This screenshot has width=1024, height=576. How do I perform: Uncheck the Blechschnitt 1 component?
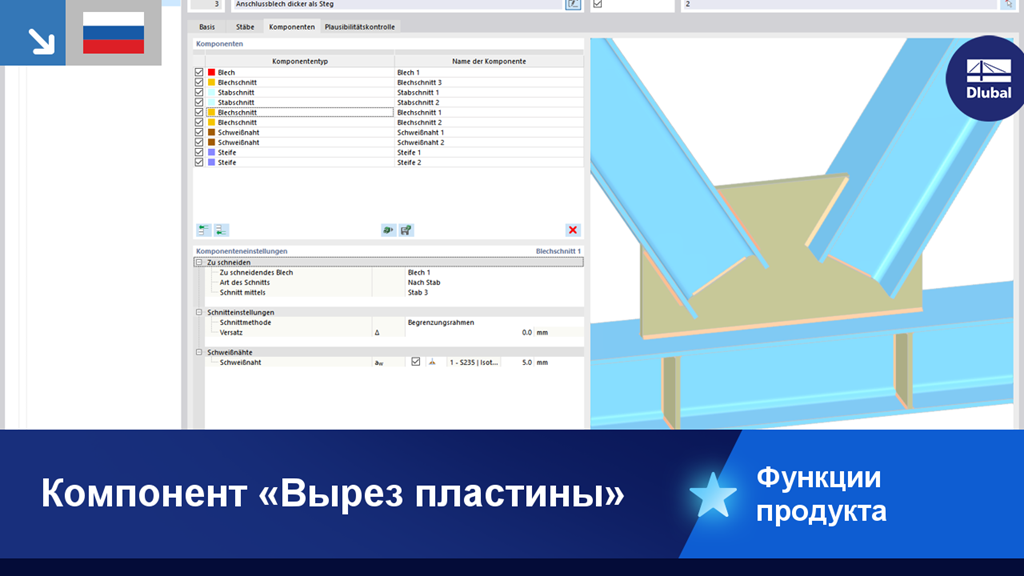point(198,112)
